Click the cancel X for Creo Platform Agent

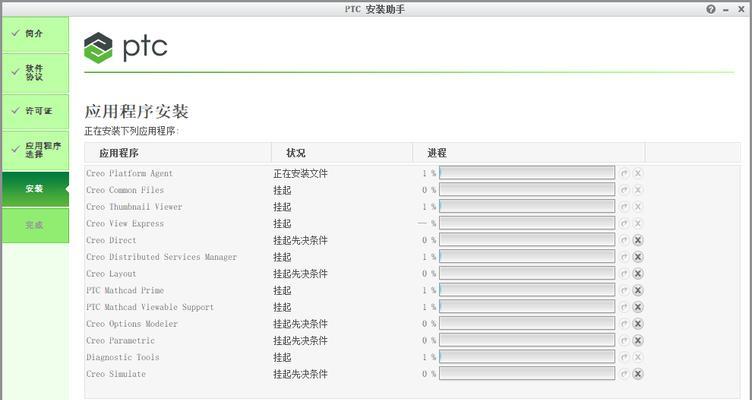pos(637,174)
